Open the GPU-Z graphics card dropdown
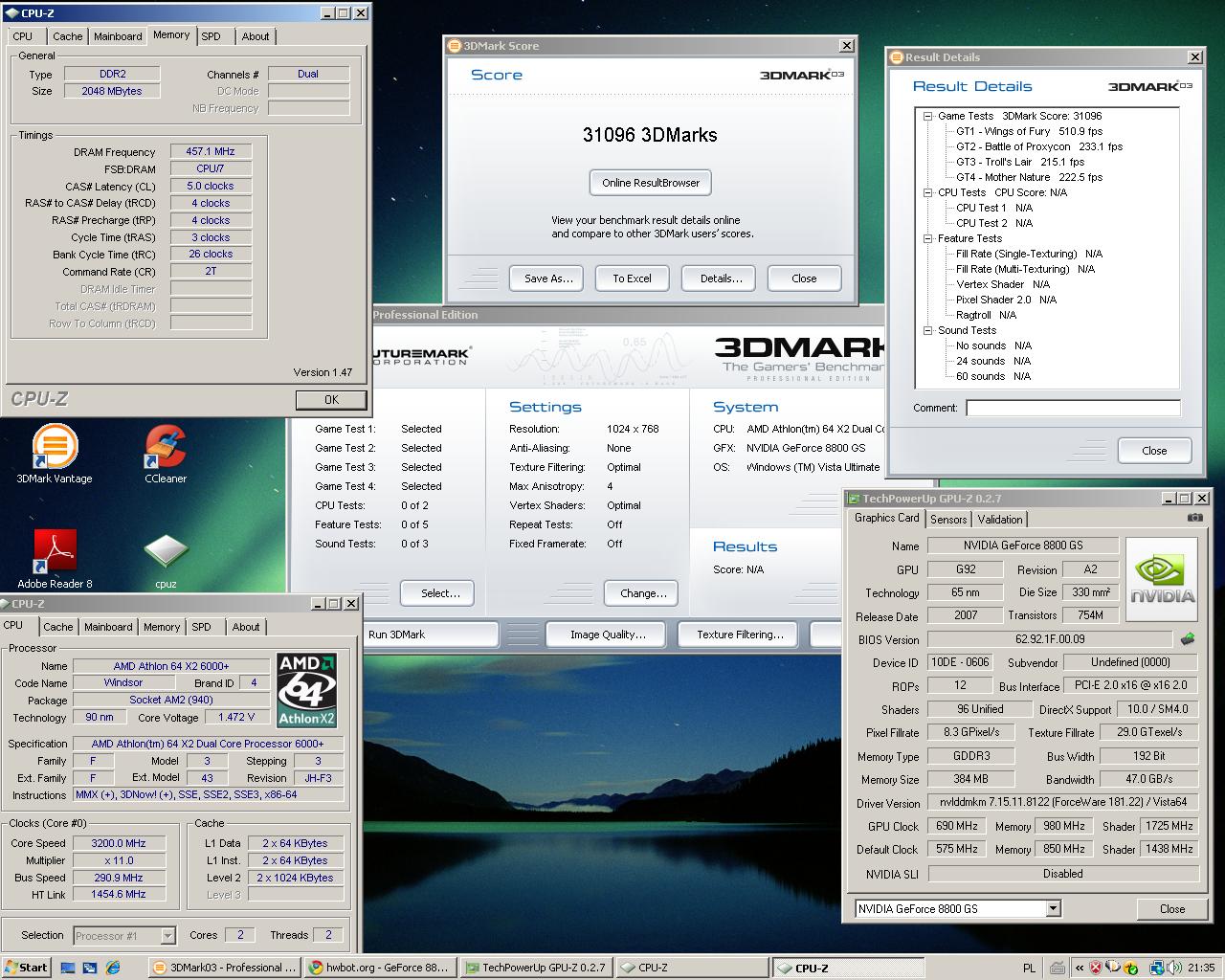This screenshot has width=1225, height=980. [1053, 908]
